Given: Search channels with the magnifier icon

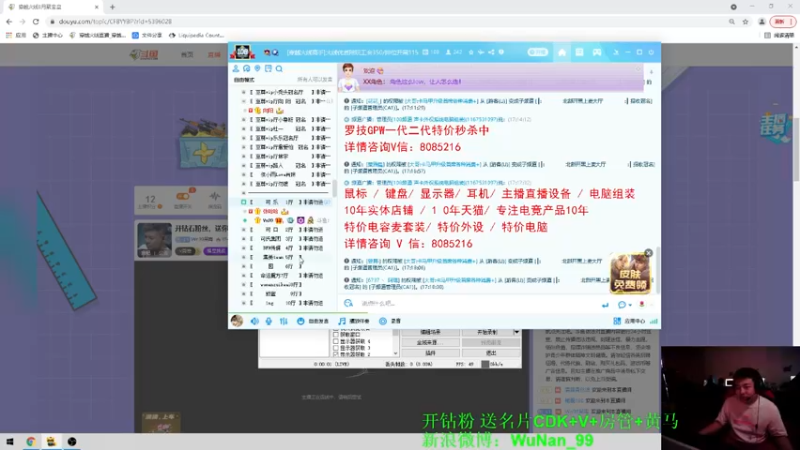Looking at the screenshot, I should (x=279, y=68).
